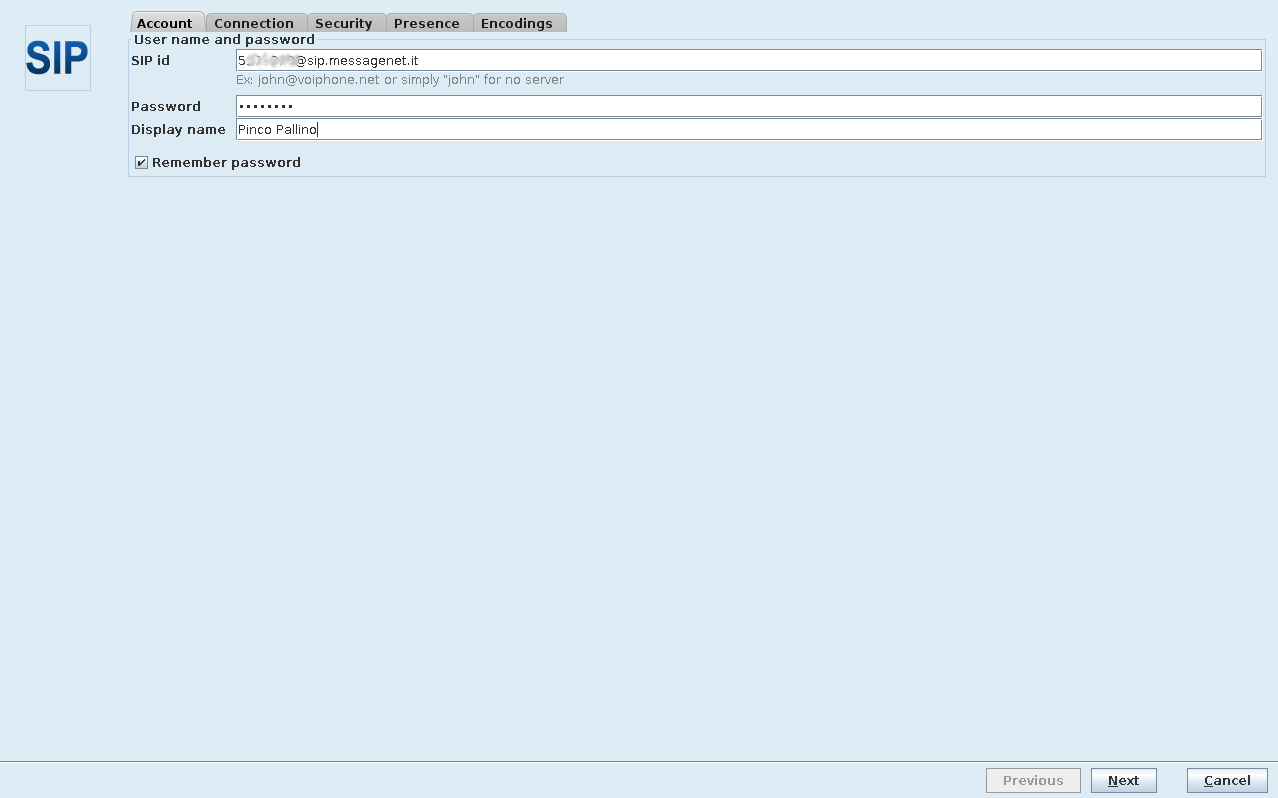
Task: Place cursor in Display name field
Action: point(748,129)
